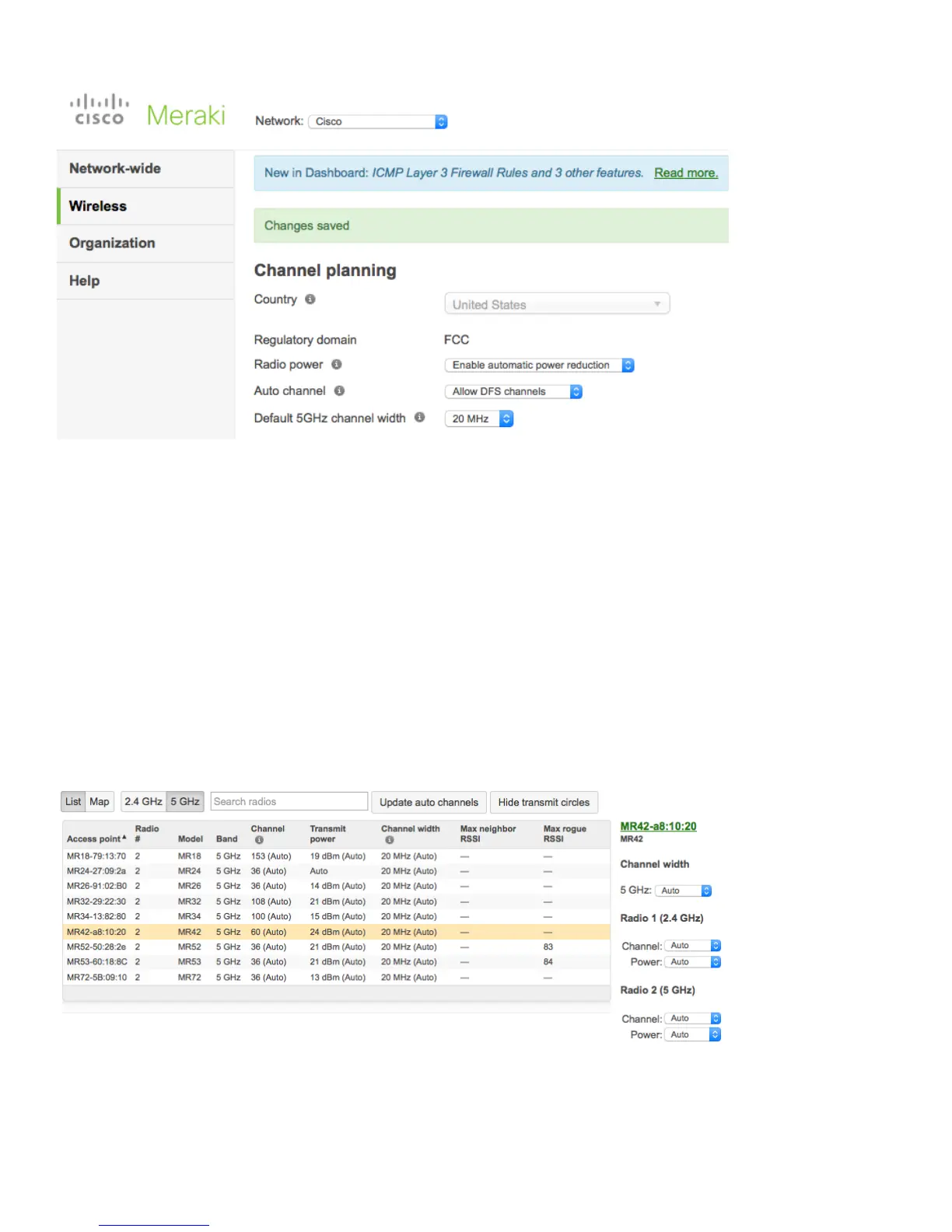The width and height of the screenshot is (952, 1232).
Task: Click the info icon beside Radio power
Action: [x=337, y=364]
